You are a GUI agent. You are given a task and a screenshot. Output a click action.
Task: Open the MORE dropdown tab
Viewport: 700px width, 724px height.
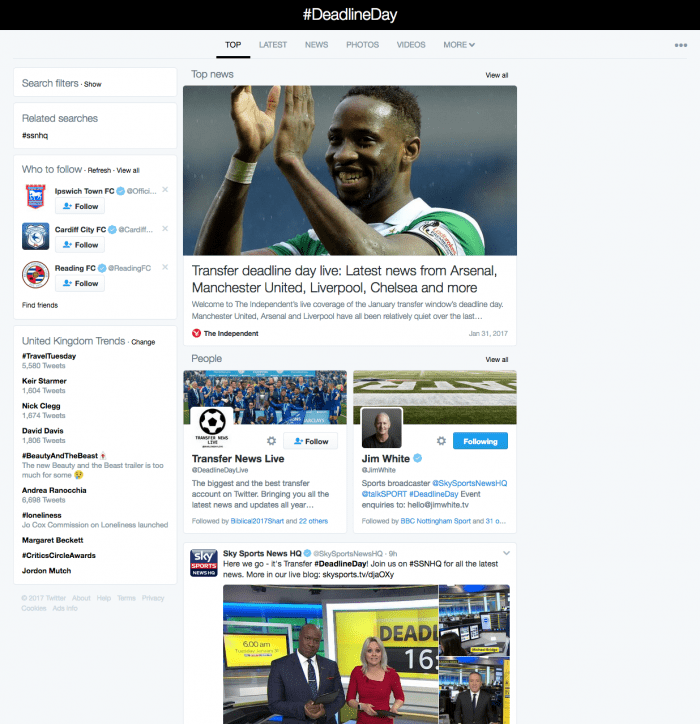(x=459, y=45)
